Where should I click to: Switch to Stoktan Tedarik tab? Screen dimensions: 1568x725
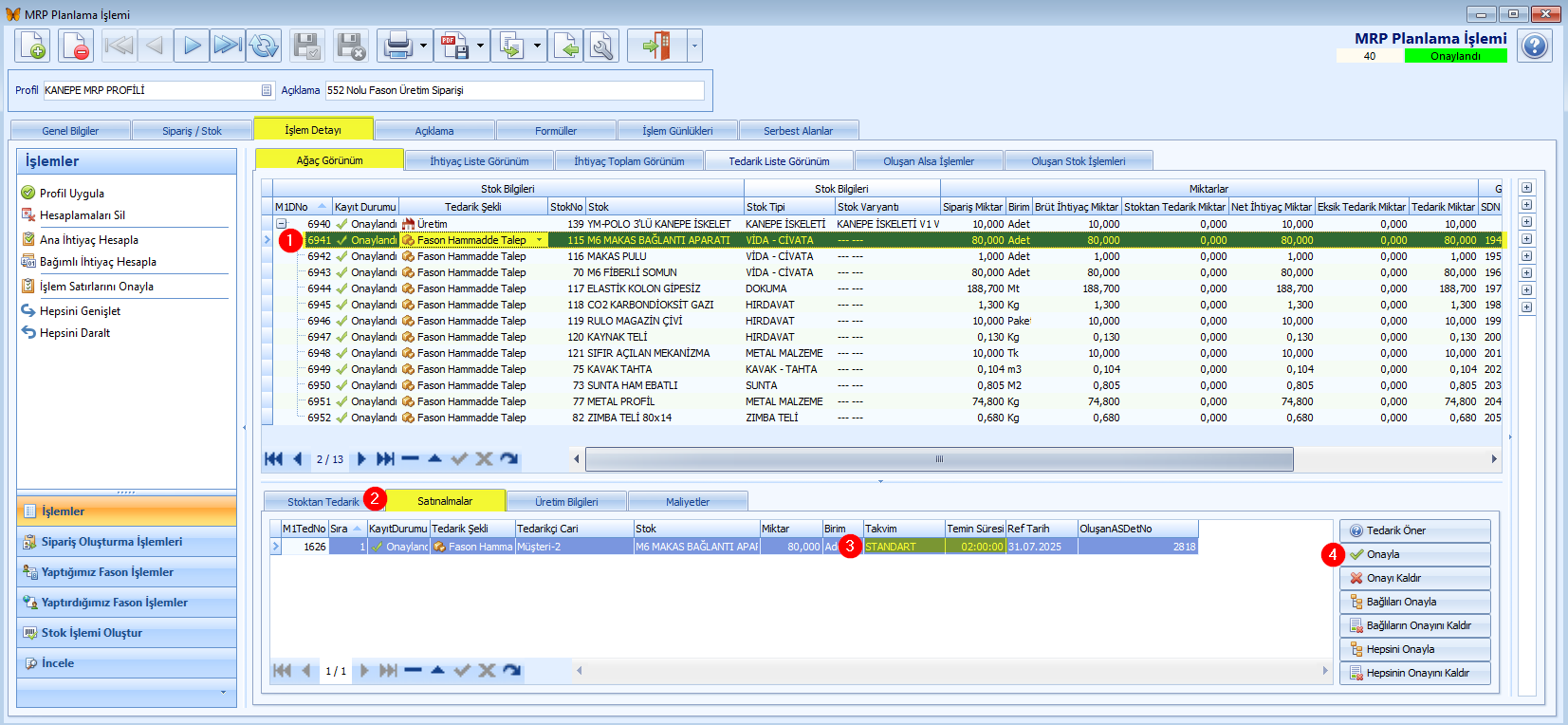pyautogui.click(x=323, y=502)
